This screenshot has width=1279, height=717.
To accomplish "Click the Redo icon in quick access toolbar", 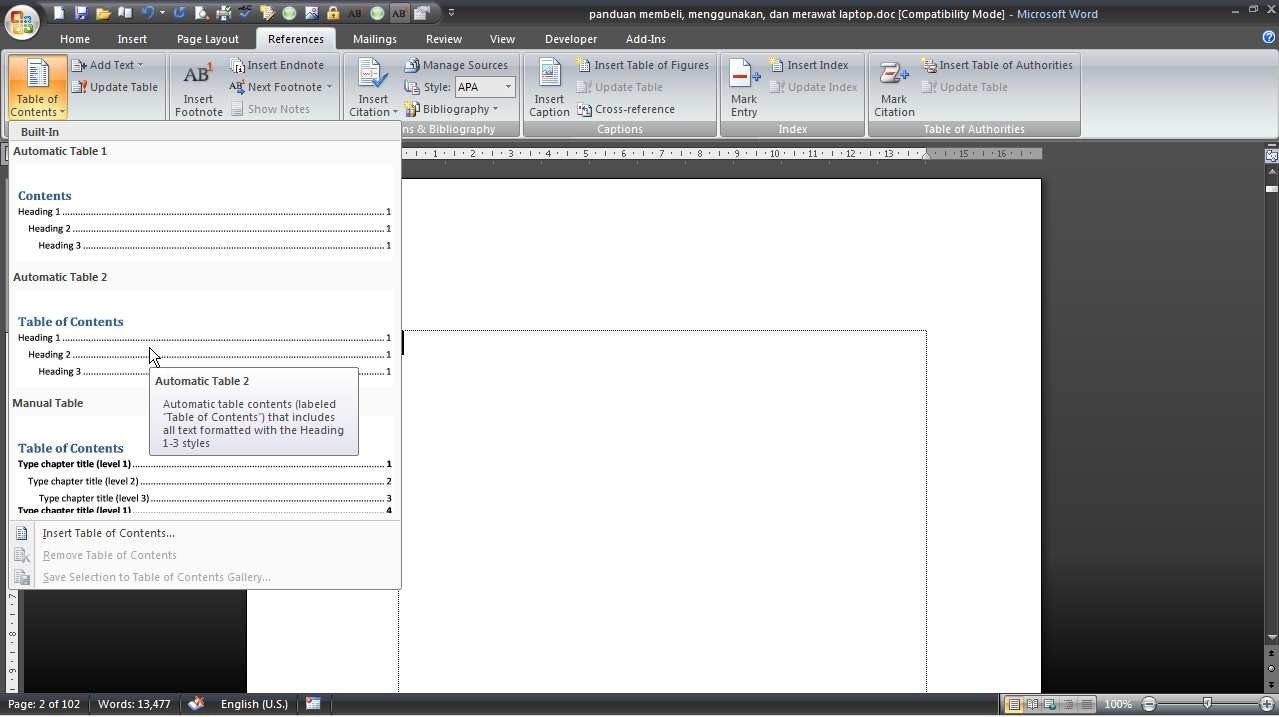I will pos(180,13).
